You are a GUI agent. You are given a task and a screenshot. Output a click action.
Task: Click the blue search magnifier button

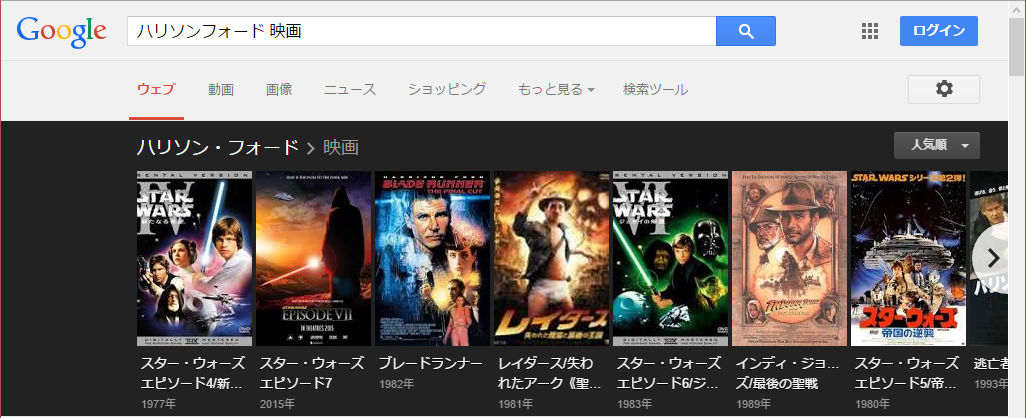click(x=745, y=31)
